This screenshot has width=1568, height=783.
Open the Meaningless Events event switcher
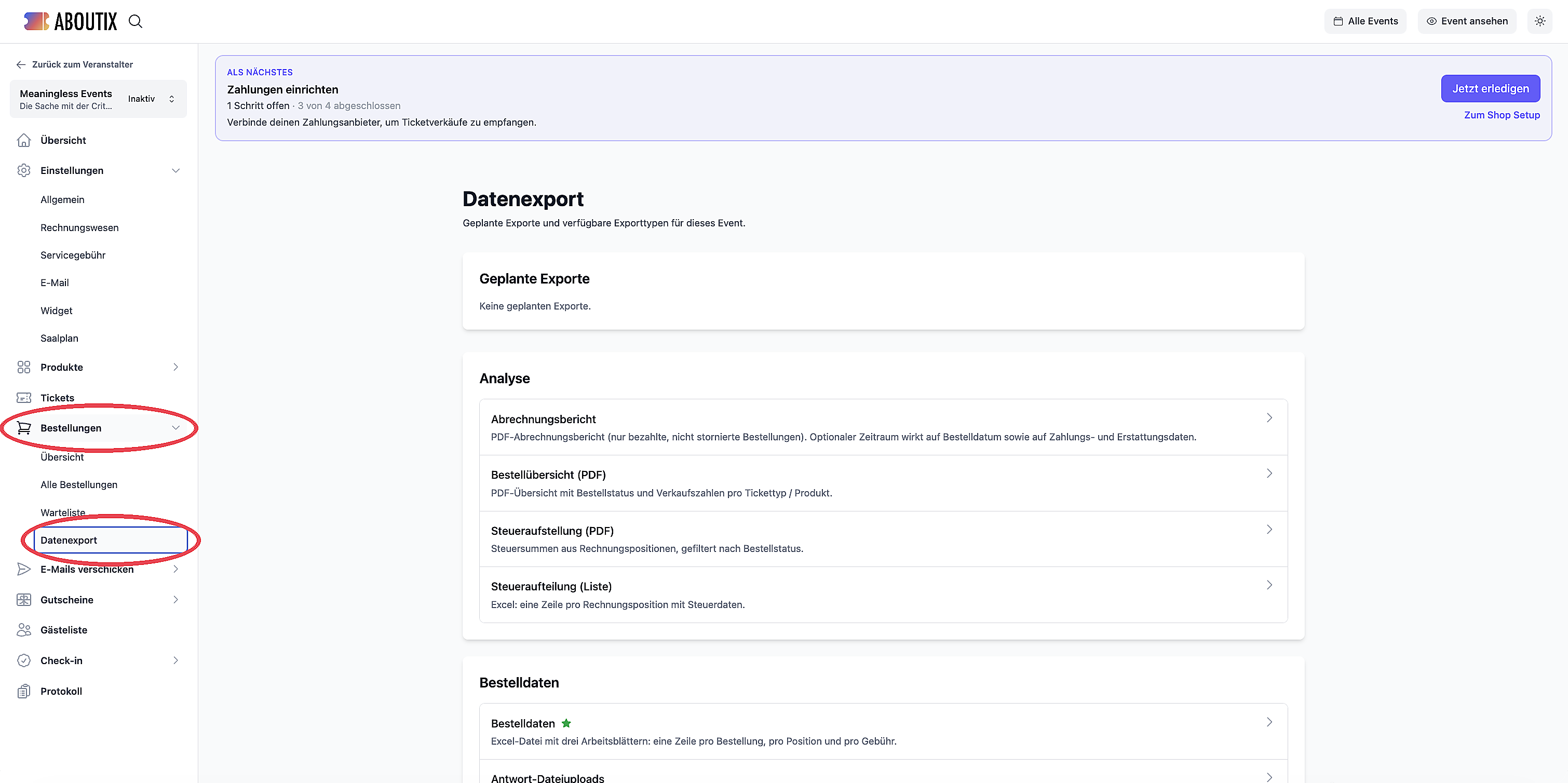[x=99, y=99]
